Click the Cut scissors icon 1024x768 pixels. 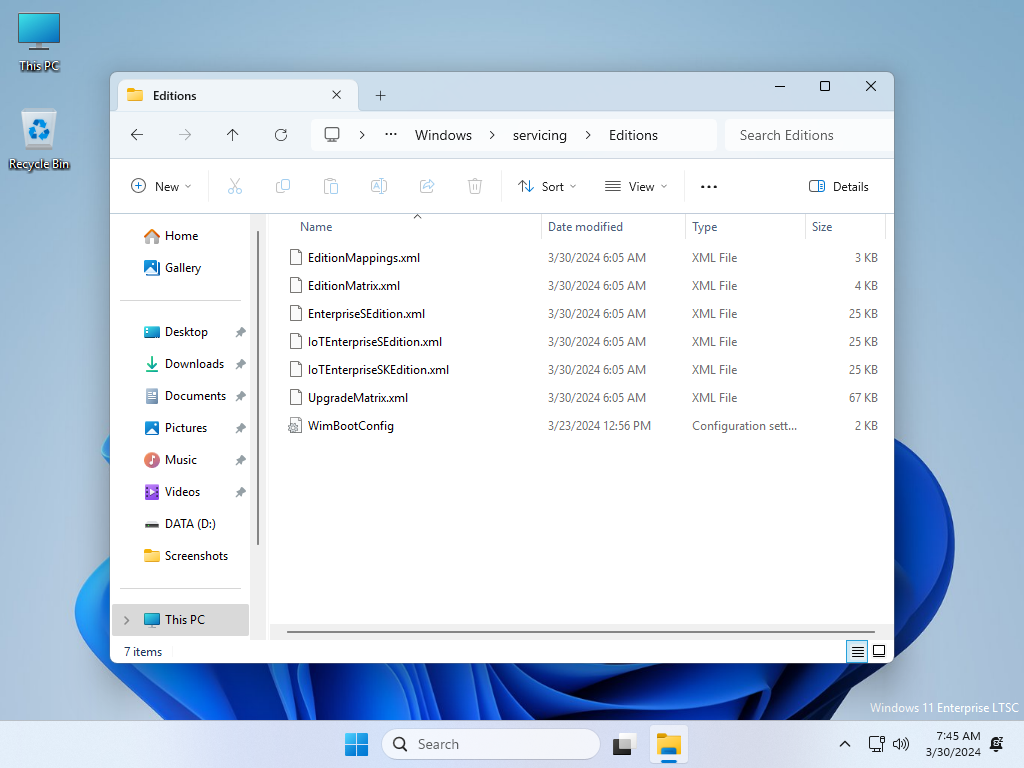point(235,187)
